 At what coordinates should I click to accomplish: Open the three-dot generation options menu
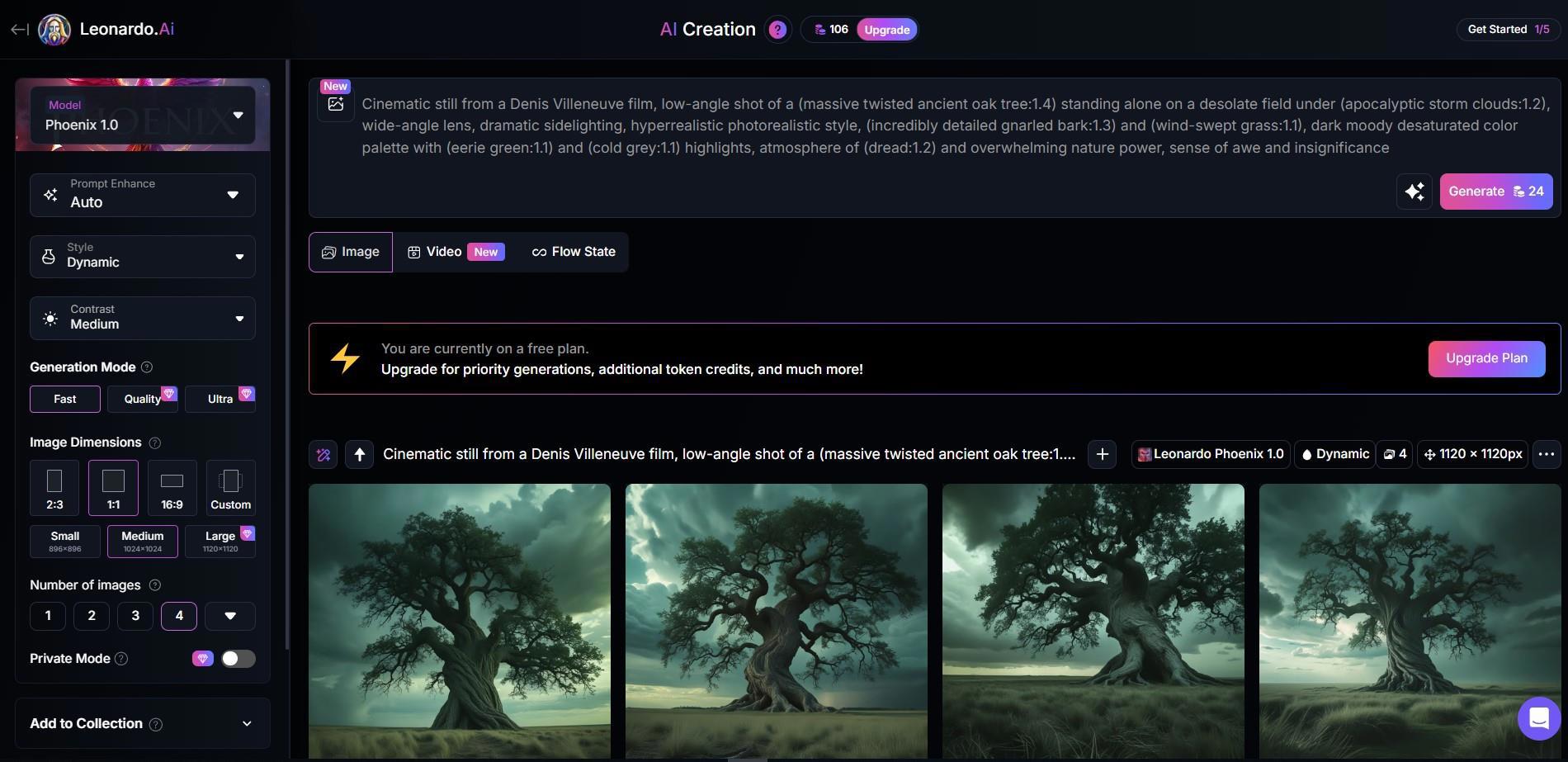coord(1547,454)
